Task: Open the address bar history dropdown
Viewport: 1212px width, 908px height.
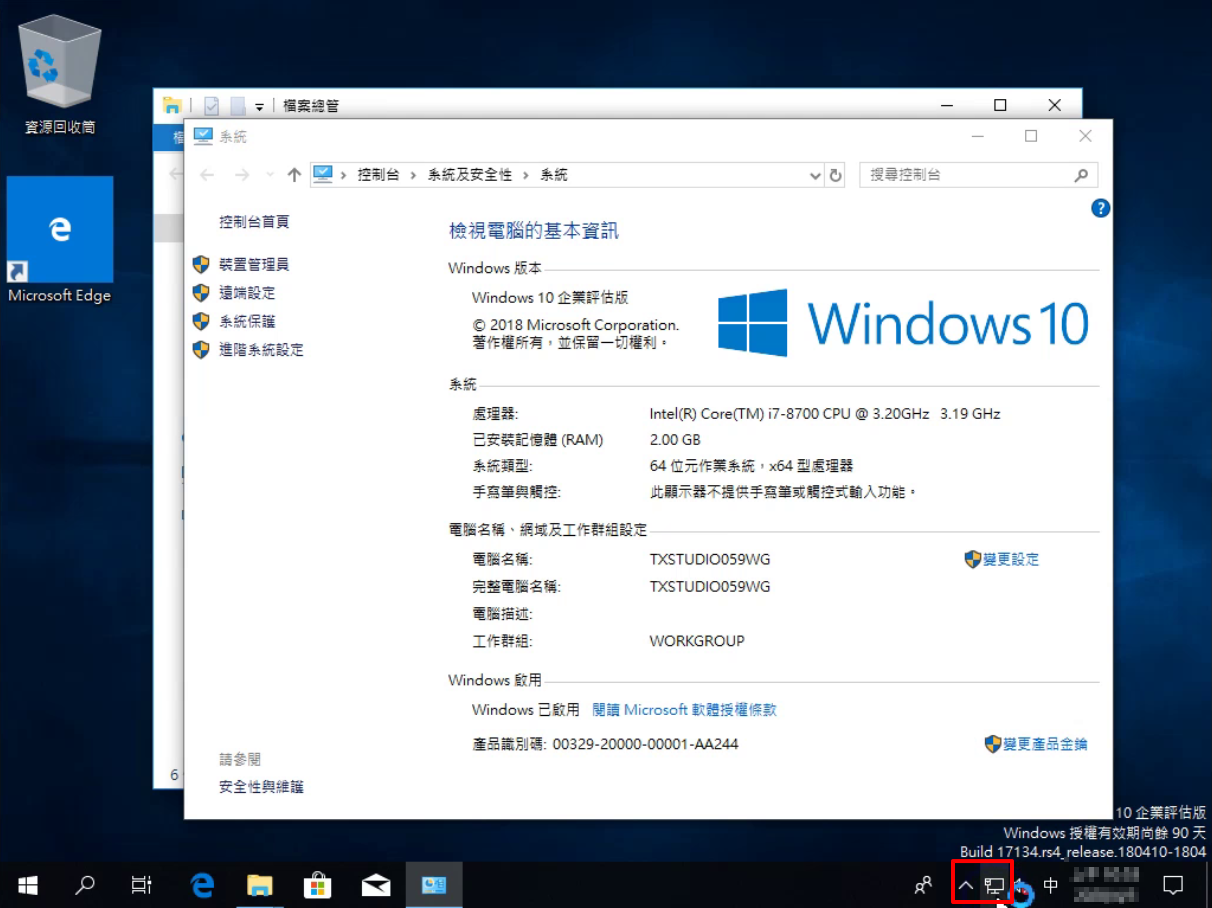Action: [x=815, y=175]
